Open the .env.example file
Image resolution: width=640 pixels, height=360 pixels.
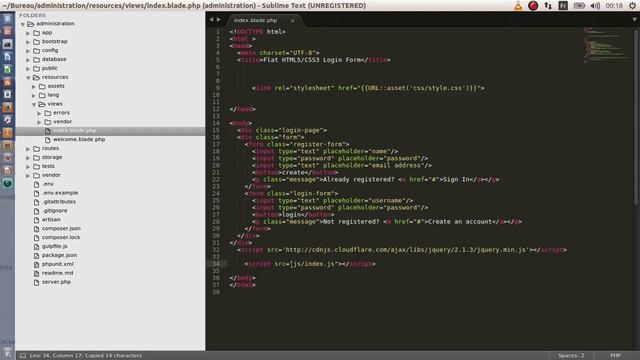(60, 193)
